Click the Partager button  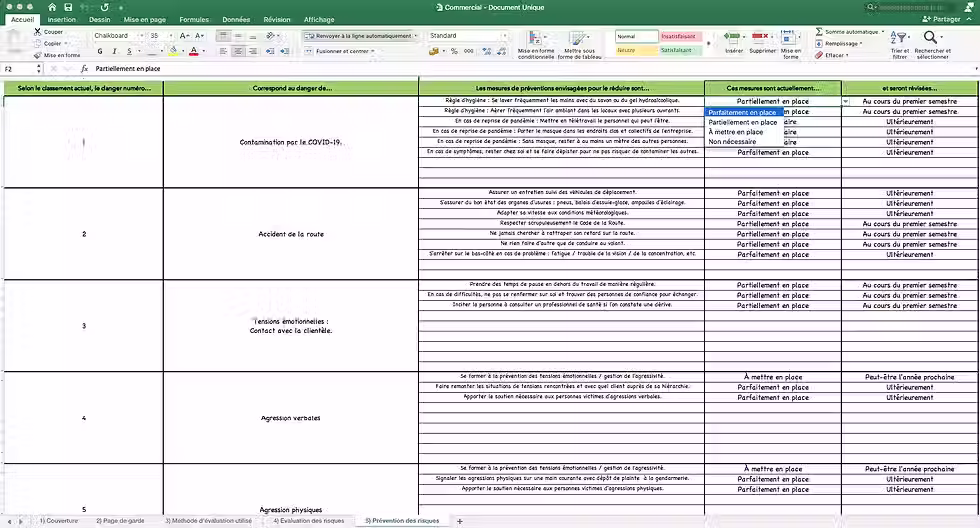tap(941, 19)
